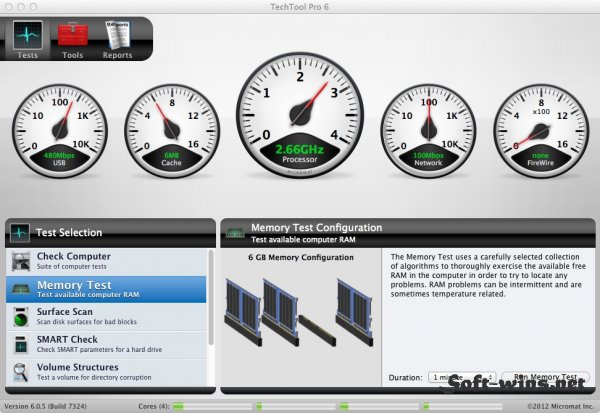The width and height of the screenshot is (600, 413).
Task: Click the last RAM module image
Action: (354, 312)
